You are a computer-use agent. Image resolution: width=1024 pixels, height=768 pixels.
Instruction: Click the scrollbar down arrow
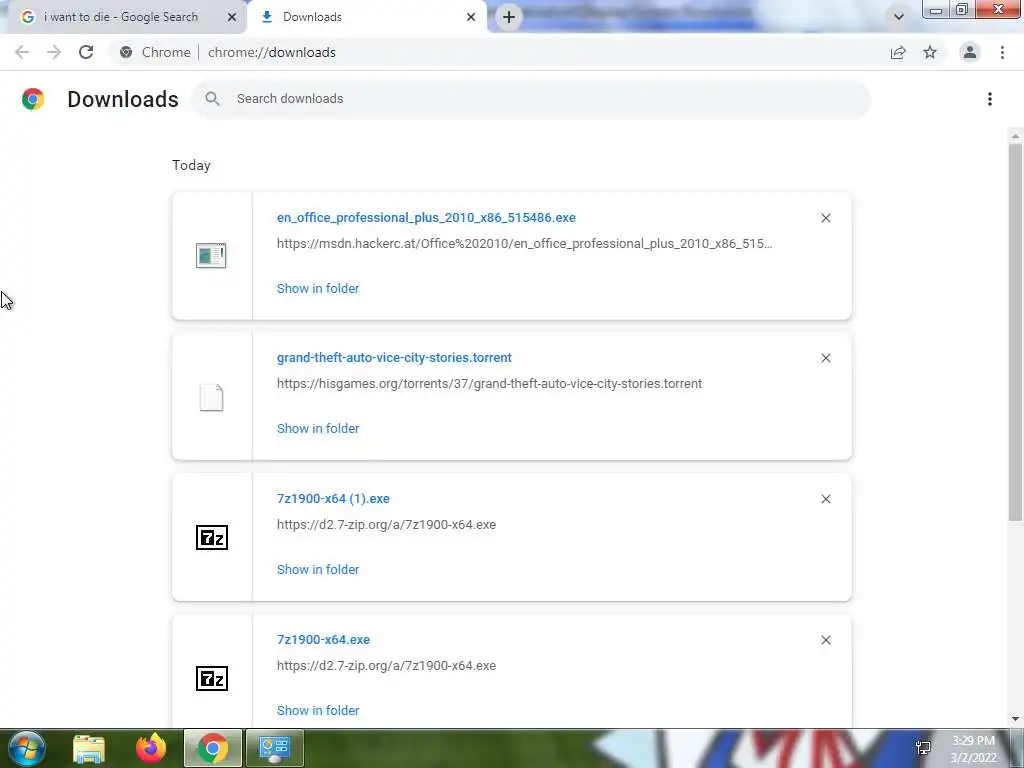[1015, 718]
